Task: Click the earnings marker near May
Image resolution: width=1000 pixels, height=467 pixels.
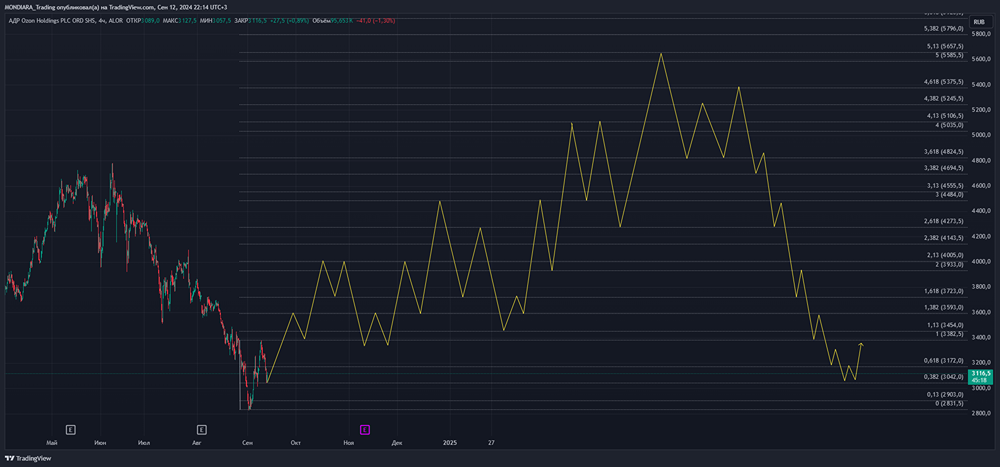Action: click(x=70, y=429)
